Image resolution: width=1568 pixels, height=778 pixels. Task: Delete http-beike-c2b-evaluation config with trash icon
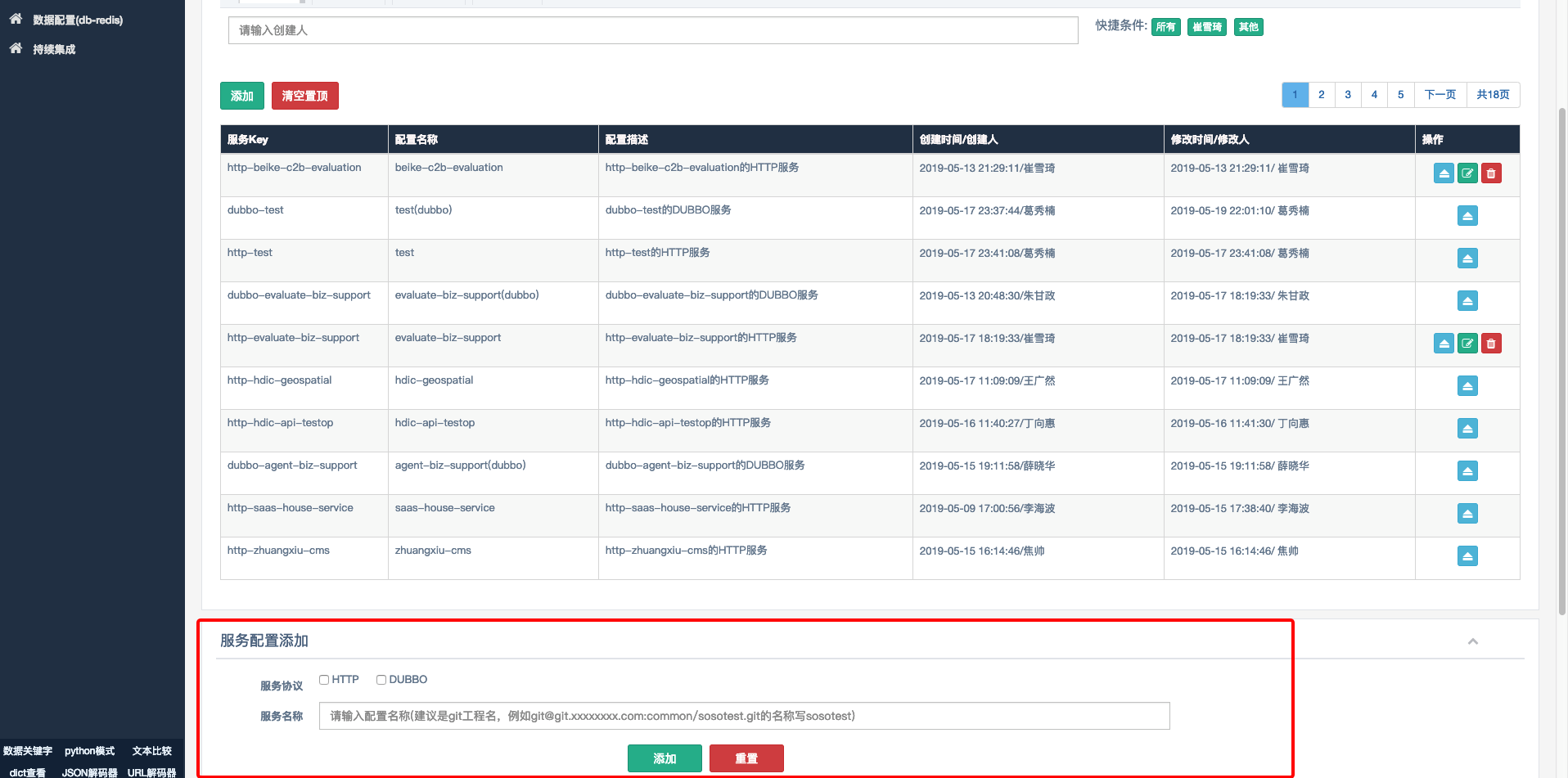(1491, 173)
